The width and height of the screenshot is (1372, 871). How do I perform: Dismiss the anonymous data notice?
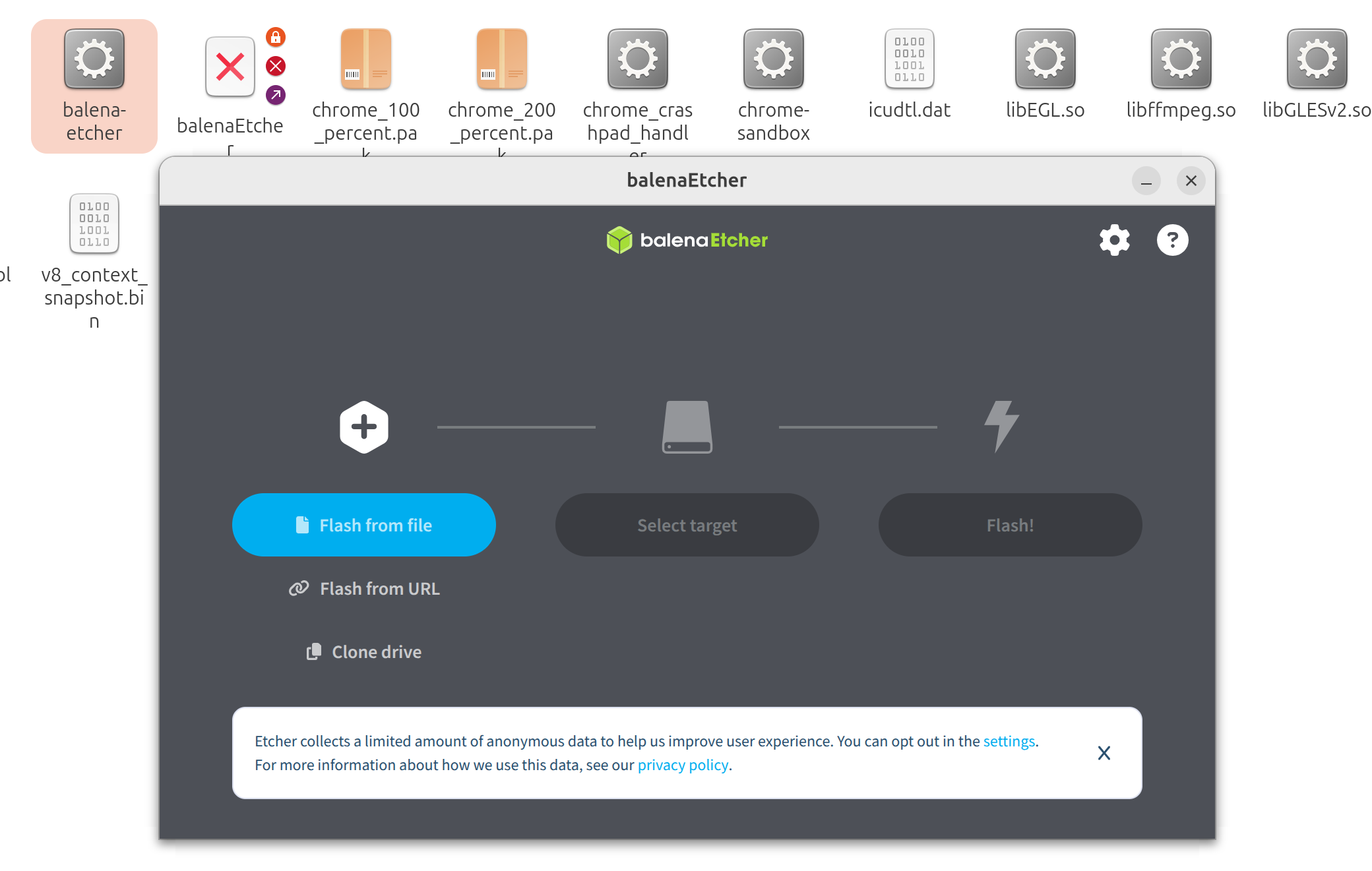coord(1104,753)
